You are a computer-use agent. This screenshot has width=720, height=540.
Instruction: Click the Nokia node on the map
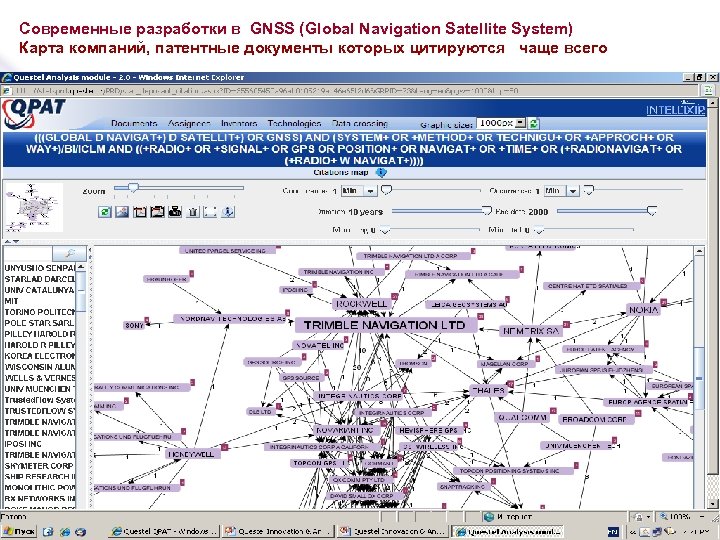click(643, 310)
